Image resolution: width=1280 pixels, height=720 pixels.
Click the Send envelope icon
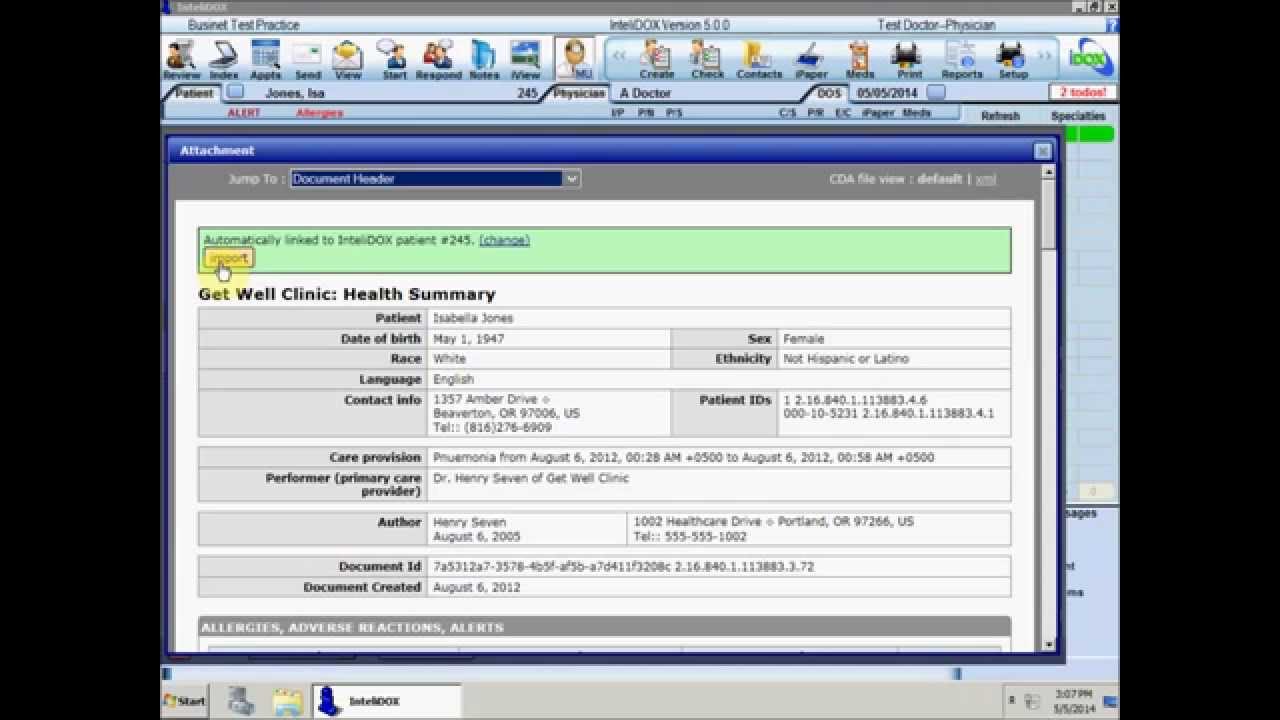[307, 59]
